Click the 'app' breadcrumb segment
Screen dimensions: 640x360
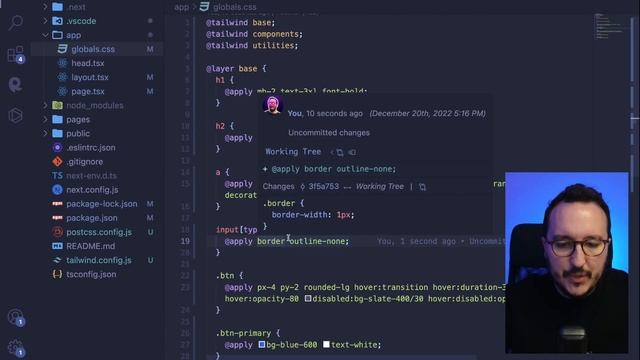click(181, 7)
